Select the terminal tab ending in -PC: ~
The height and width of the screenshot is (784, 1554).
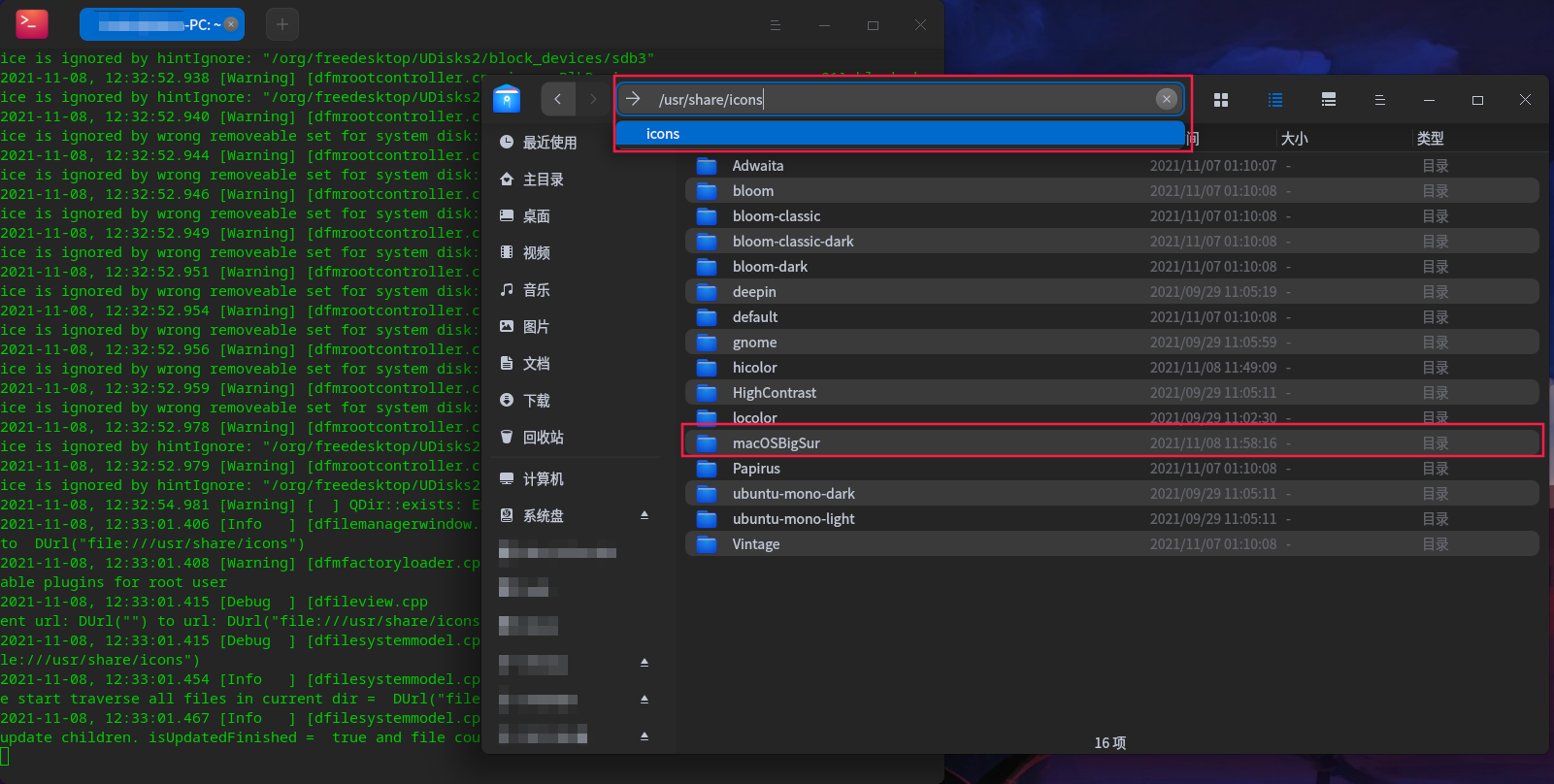161,24
